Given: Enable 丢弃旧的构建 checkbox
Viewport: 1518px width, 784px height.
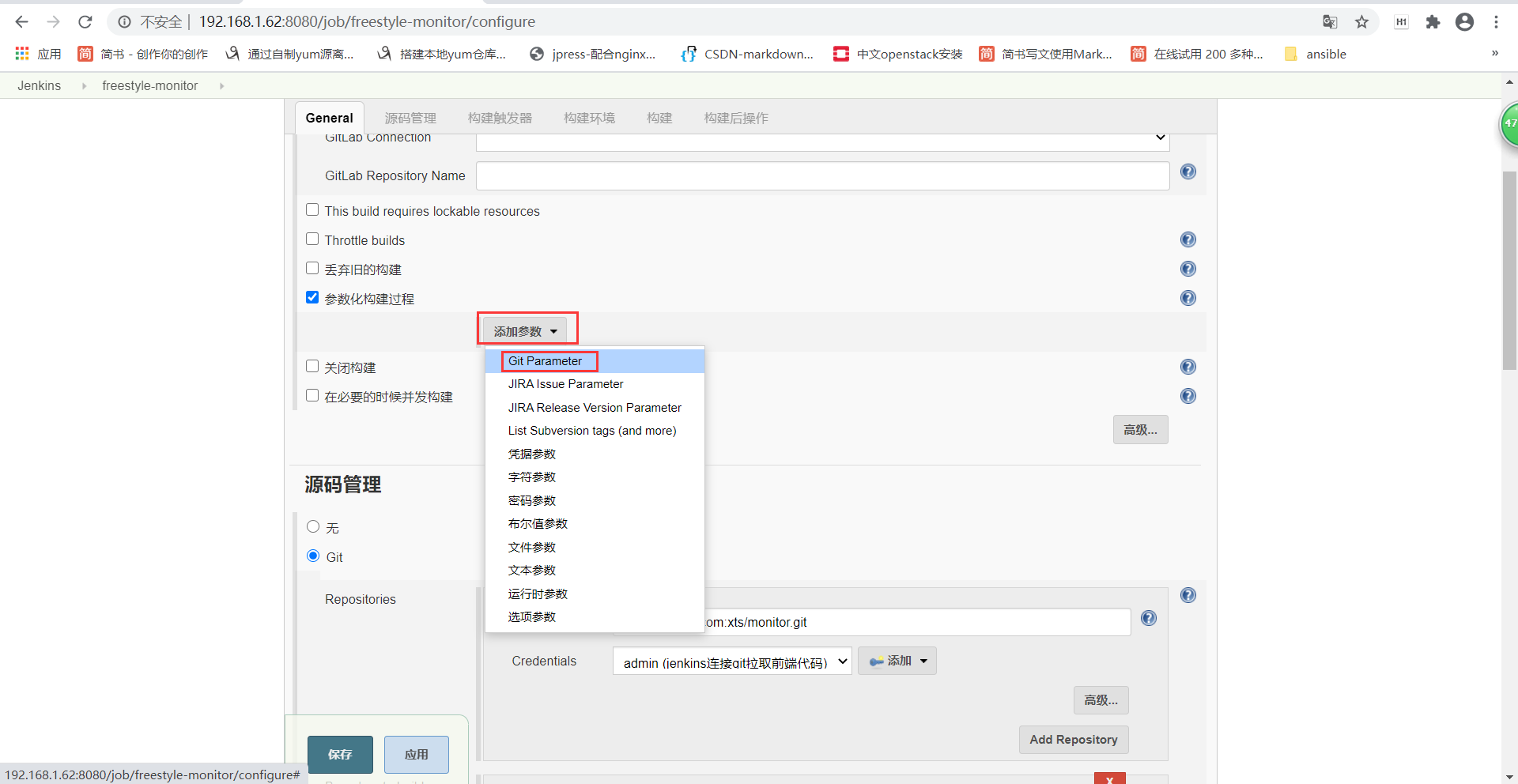Looking at the screenshot, I should (312, 268).
